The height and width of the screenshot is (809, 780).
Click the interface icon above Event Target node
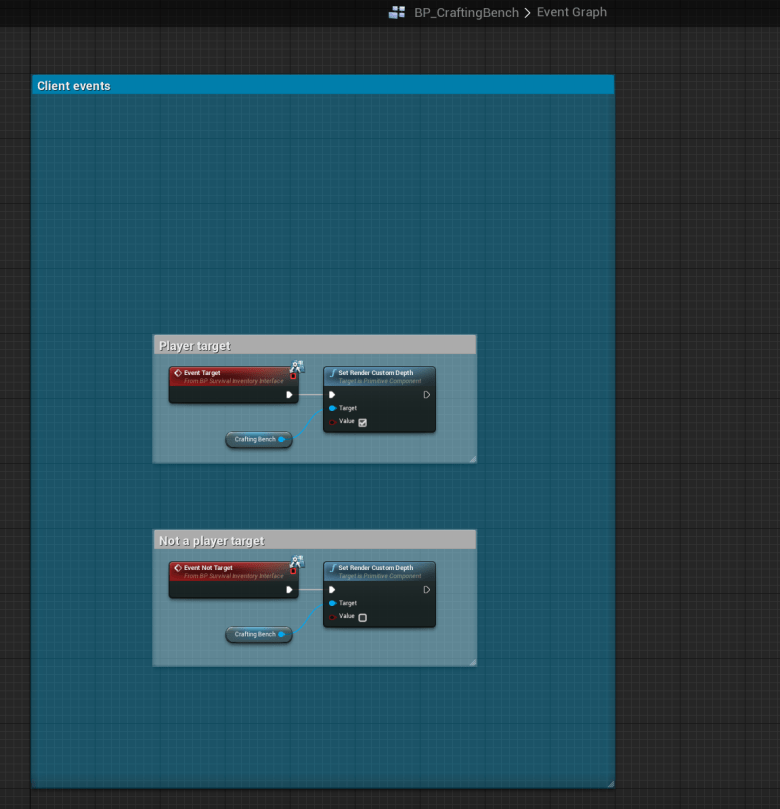pyautogui.click(x=296, y=367)
